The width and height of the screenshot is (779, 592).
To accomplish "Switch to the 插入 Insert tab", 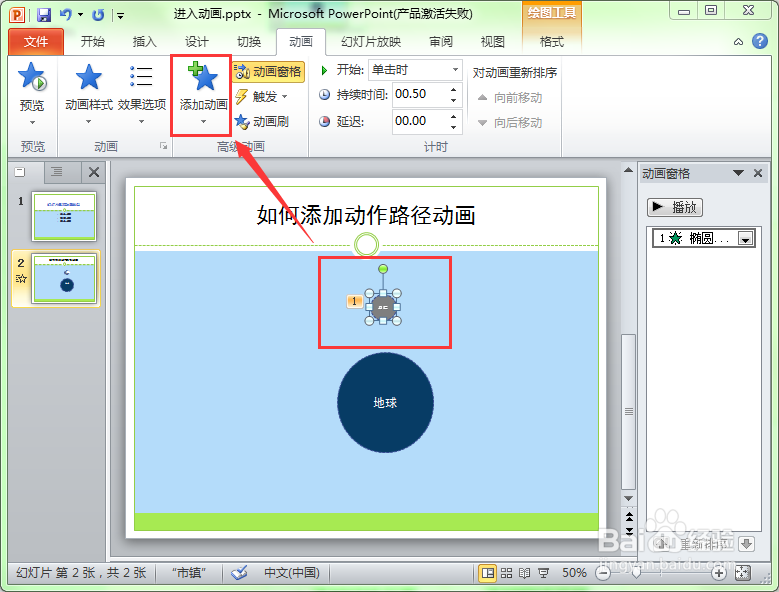I will (145, 42).
